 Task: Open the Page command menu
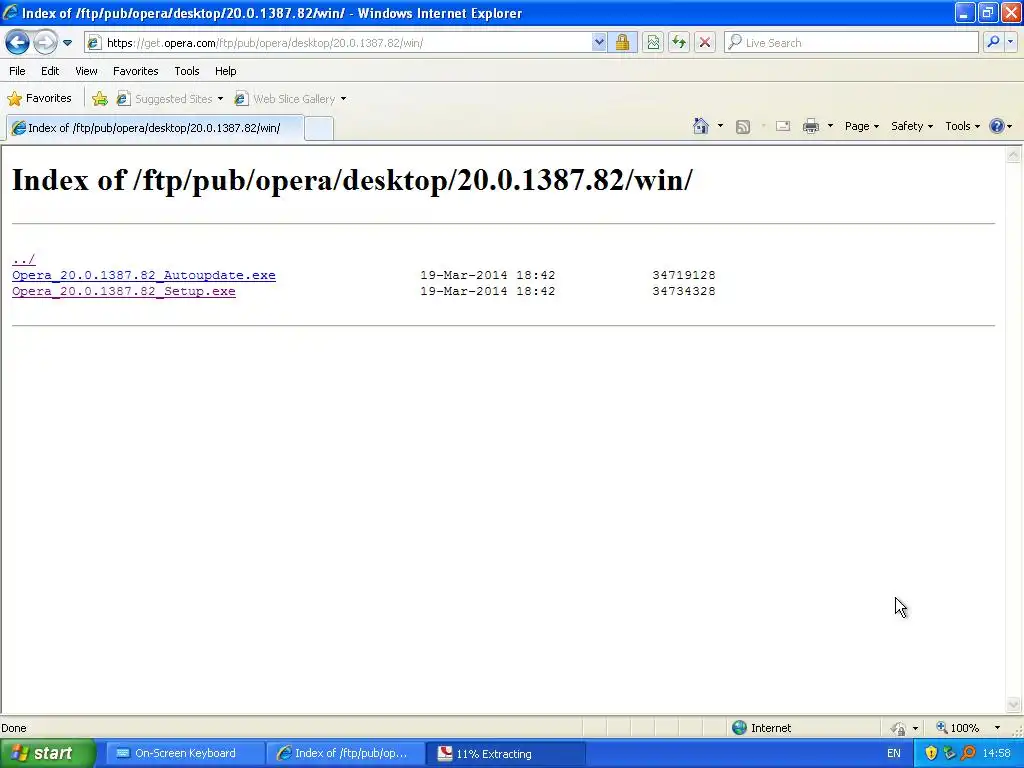click(x=861, y=126)
